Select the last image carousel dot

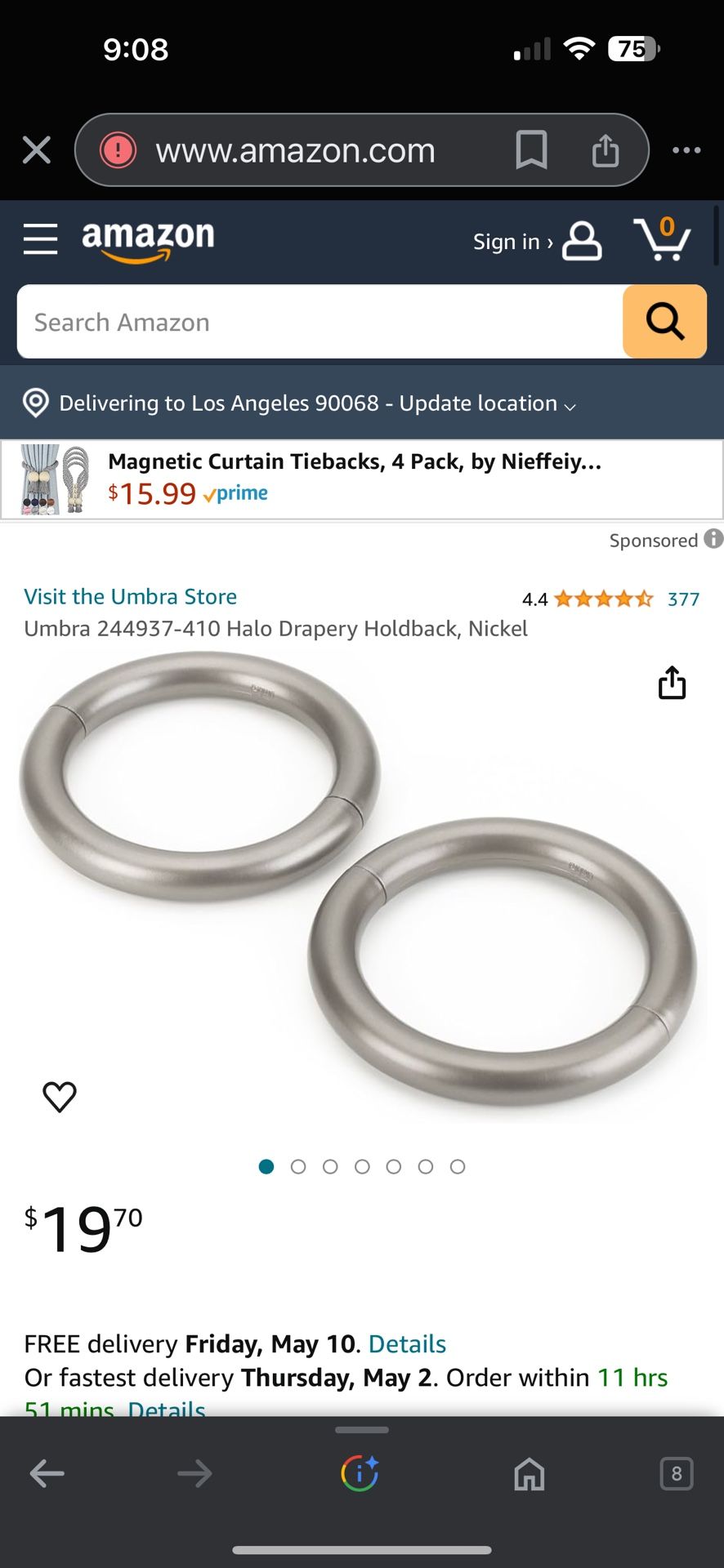458,1166
